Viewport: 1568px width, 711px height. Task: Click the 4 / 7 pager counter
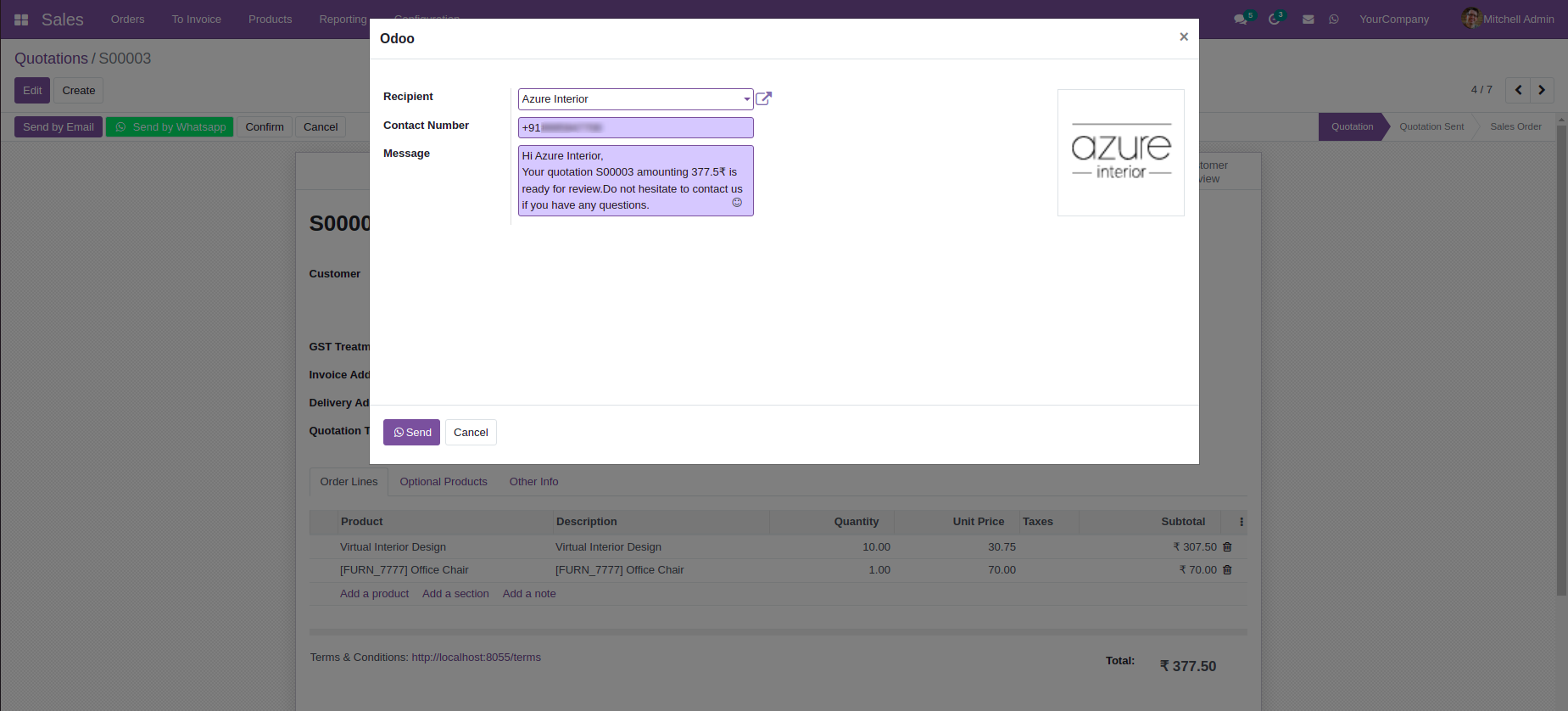pyautogui.click(x=1482, y=90)
